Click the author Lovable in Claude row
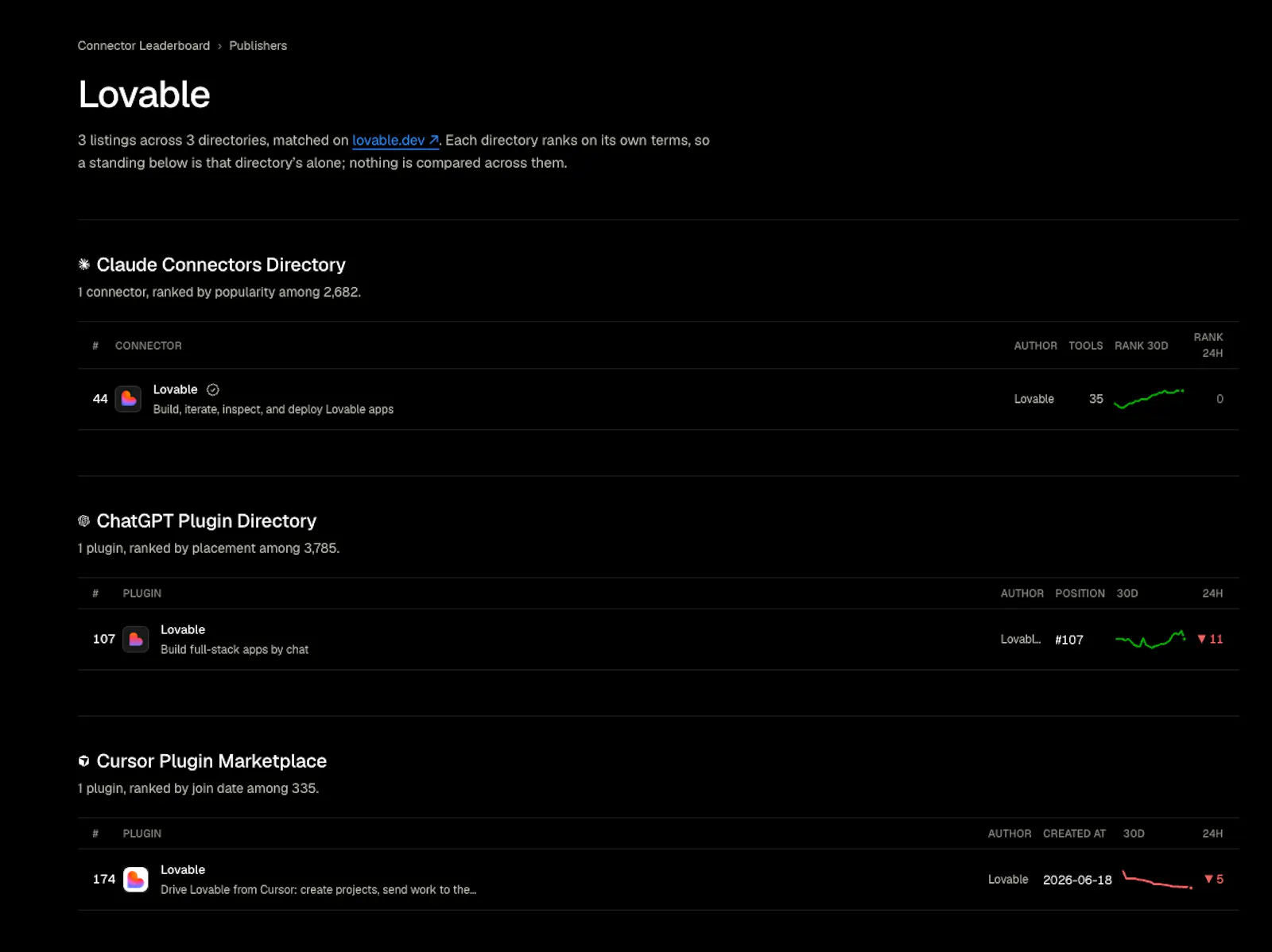The height and width of the screenshot is (952, 1272). point(1034,399)
